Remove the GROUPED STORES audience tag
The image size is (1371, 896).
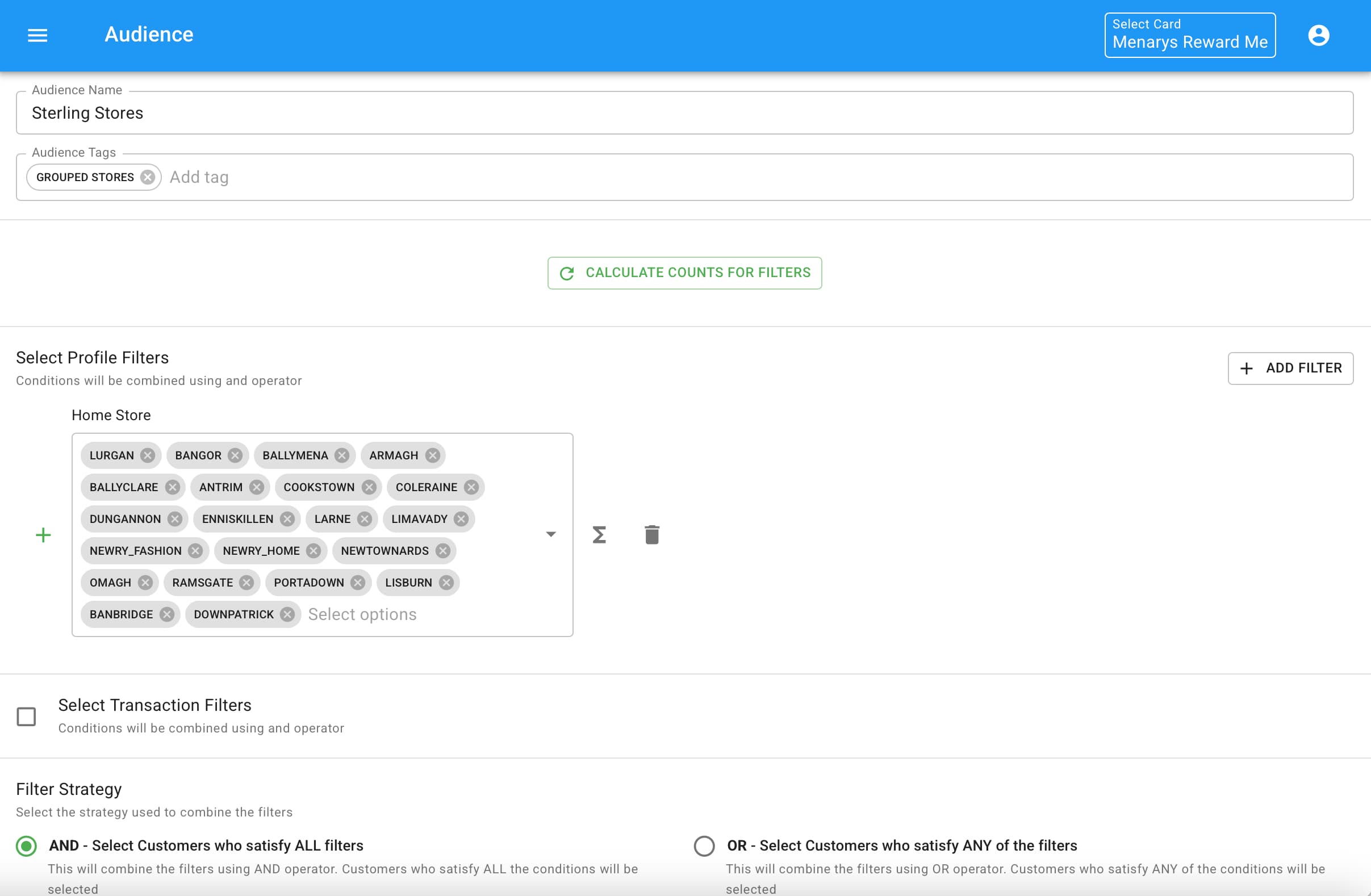click(148, 177)
